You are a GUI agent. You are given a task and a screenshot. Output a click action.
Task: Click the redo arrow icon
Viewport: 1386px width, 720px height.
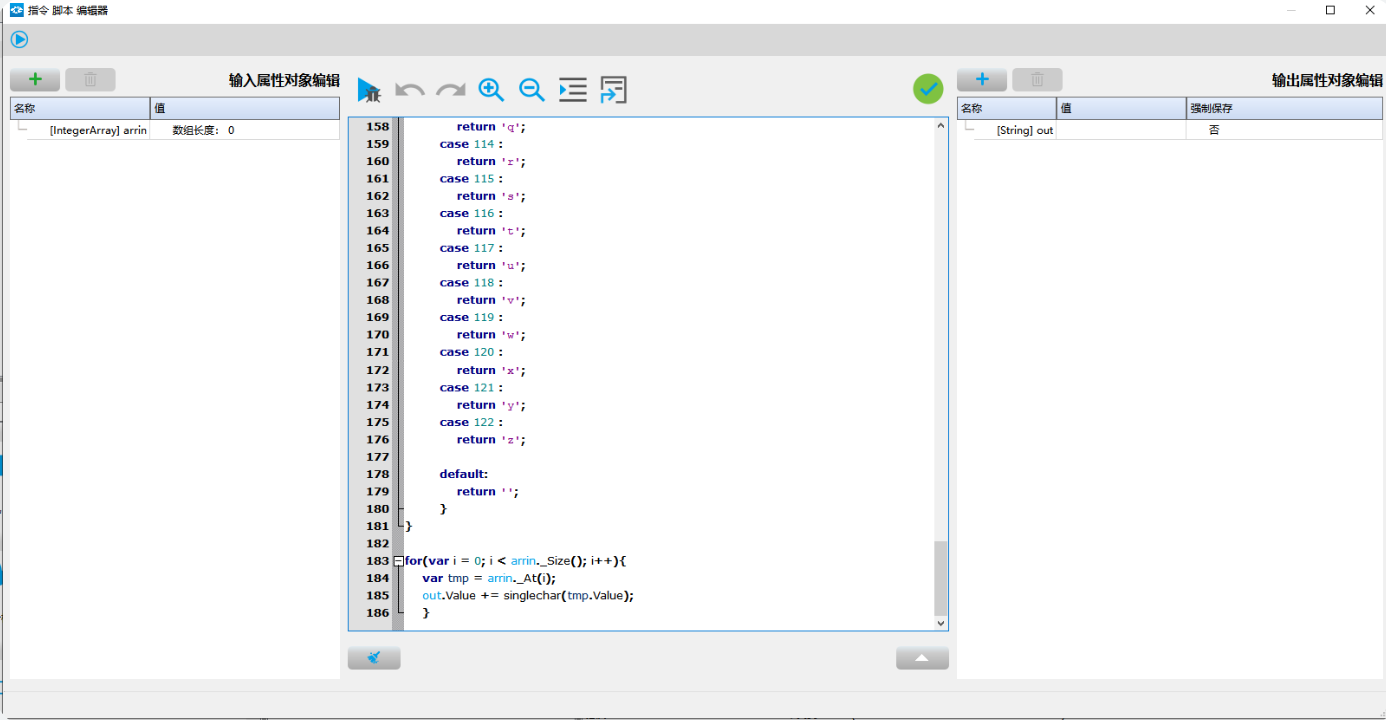click(451, 90)
